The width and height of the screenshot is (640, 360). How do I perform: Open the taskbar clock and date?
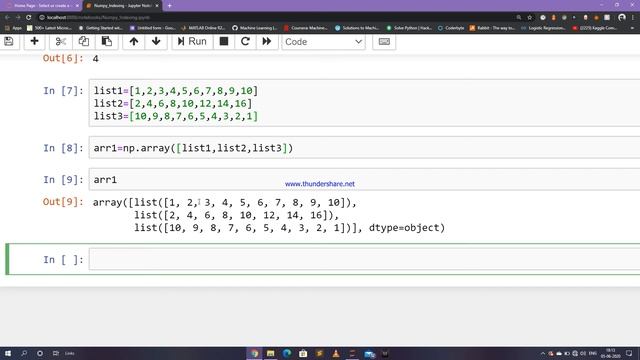[611, 353]
